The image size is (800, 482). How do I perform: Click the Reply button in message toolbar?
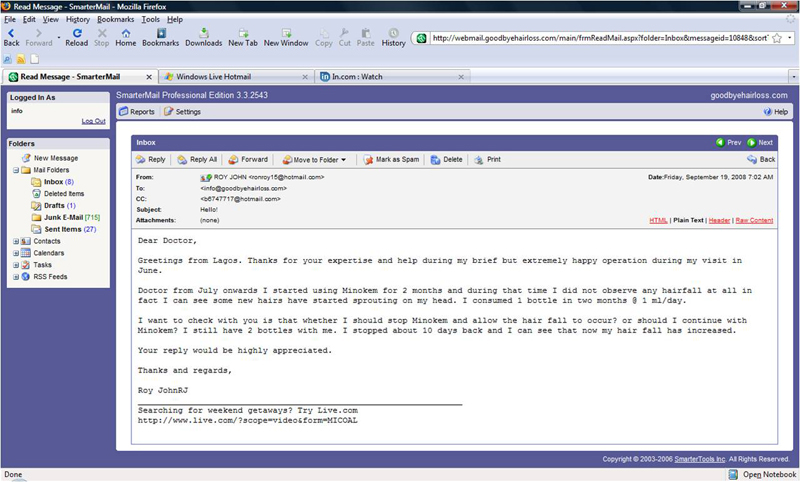(151, 159)
